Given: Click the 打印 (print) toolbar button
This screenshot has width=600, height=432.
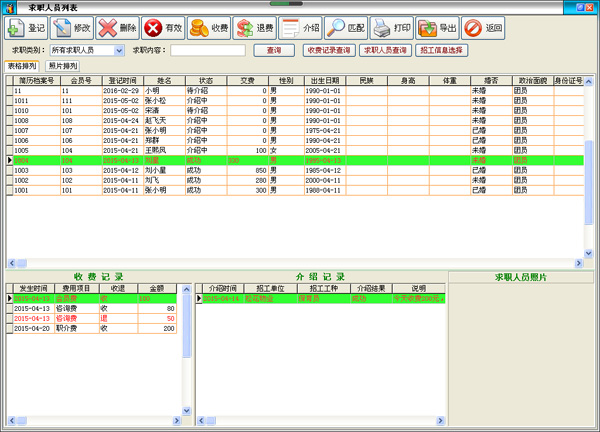Looking at the screenshot, I should coord(391,28).
